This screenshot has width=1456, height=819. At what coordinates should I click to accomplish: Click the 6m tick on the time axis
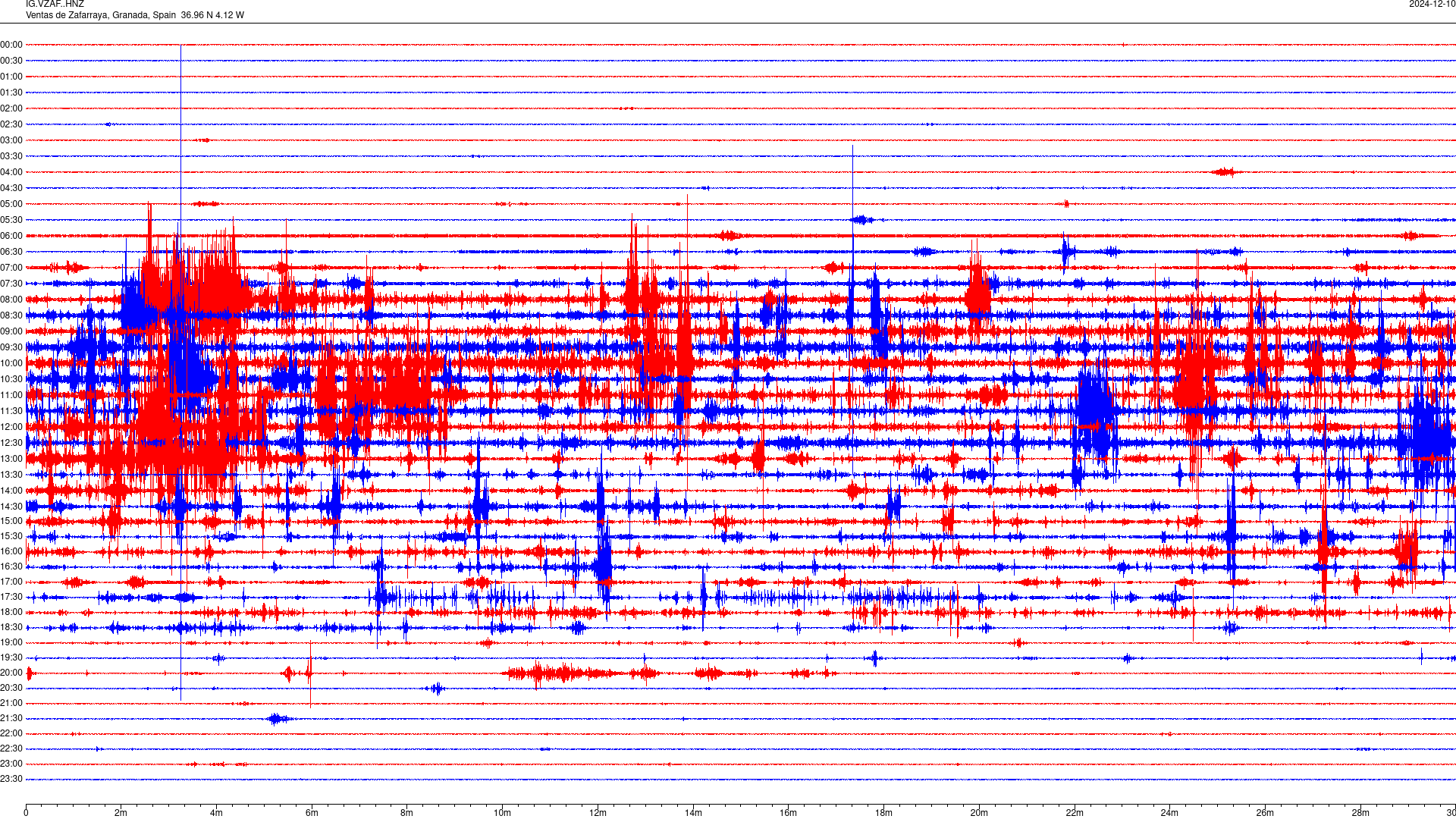click(x=312, y=813)
